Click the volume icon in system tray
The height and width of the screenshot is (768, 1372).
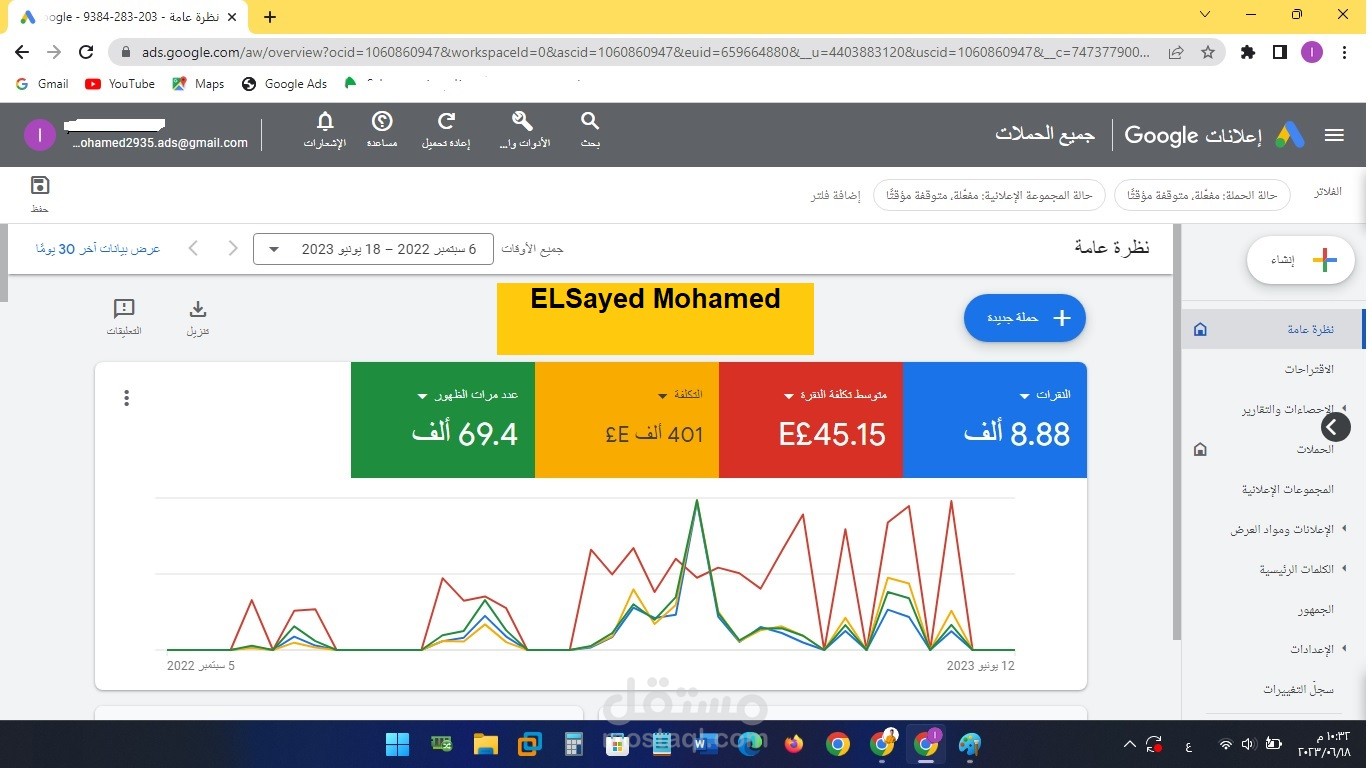[1248, 744]
